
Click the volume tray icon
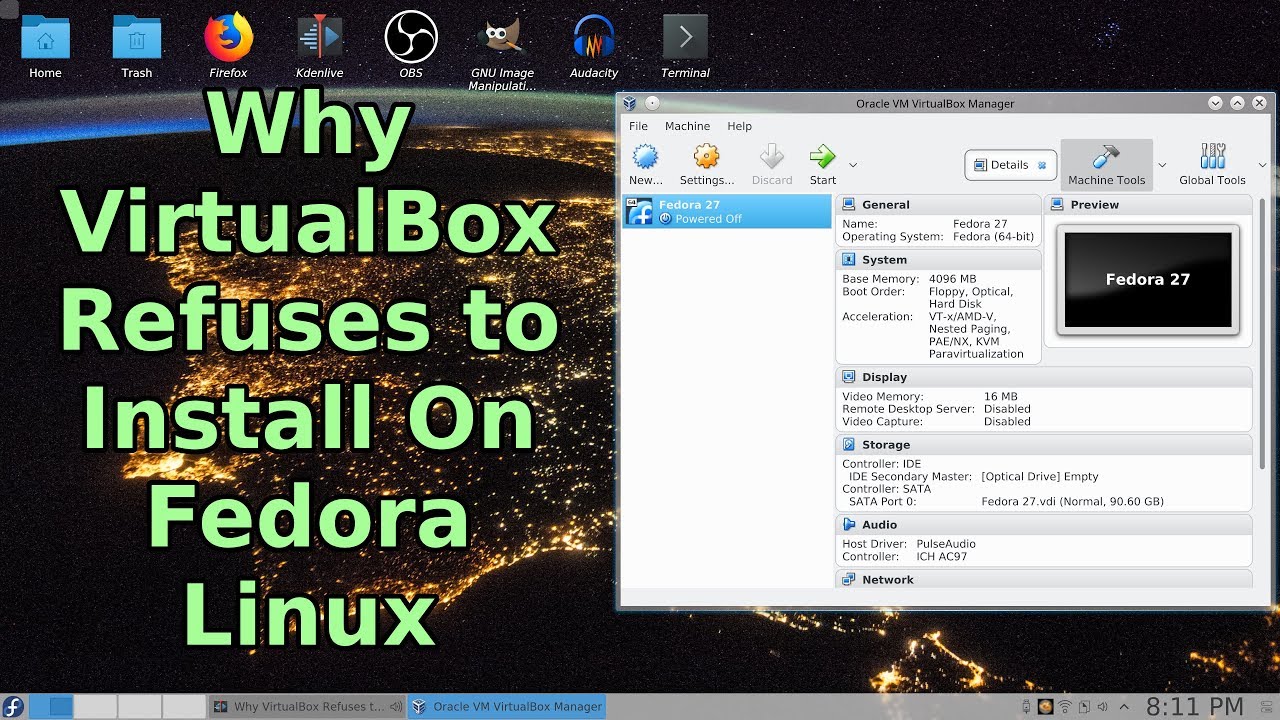pos(1101,707)
